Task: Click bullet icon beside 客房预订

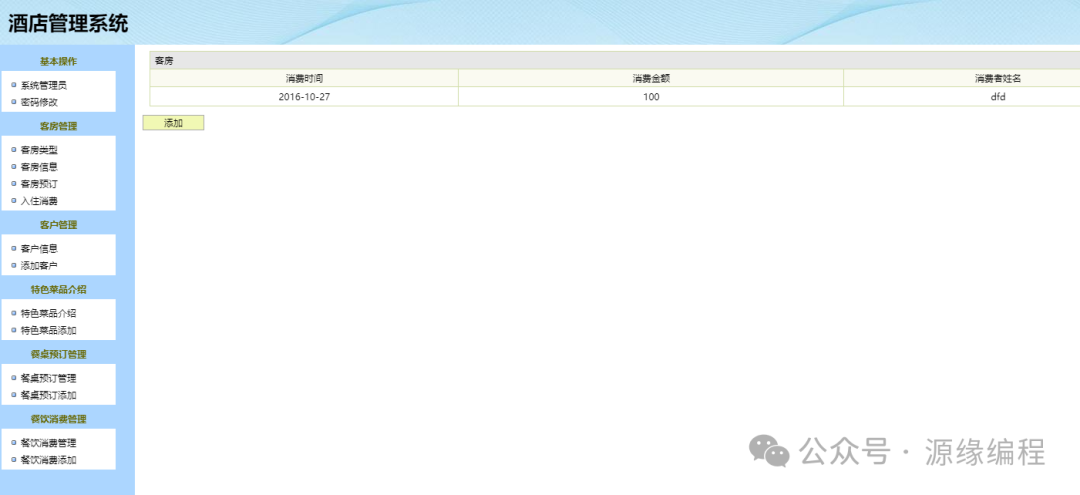Action: click(14, 184)
